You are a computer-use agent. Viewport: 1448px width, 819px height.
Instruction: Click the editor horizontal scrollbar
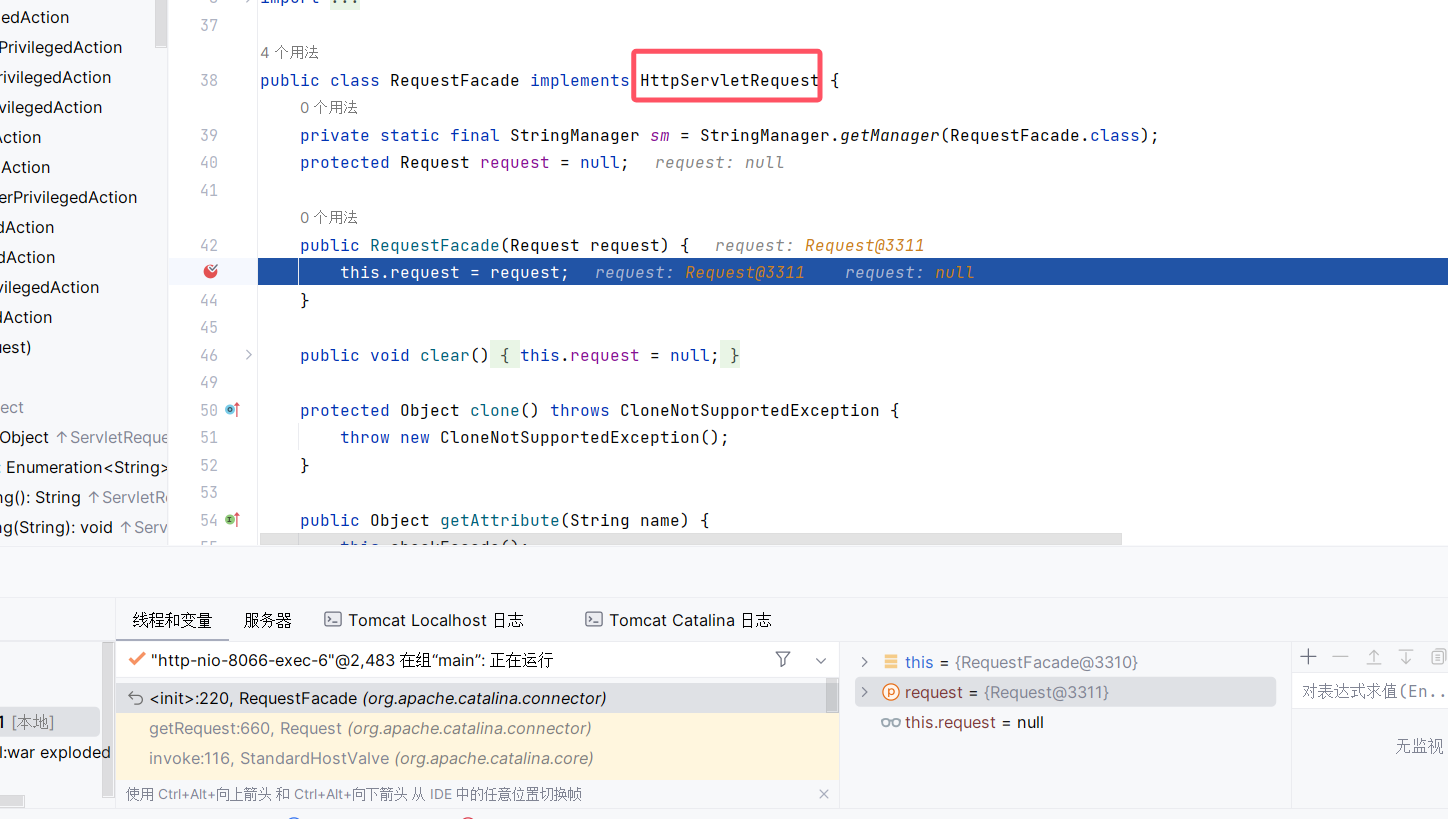pyautogui.click(x=690, y=539)
